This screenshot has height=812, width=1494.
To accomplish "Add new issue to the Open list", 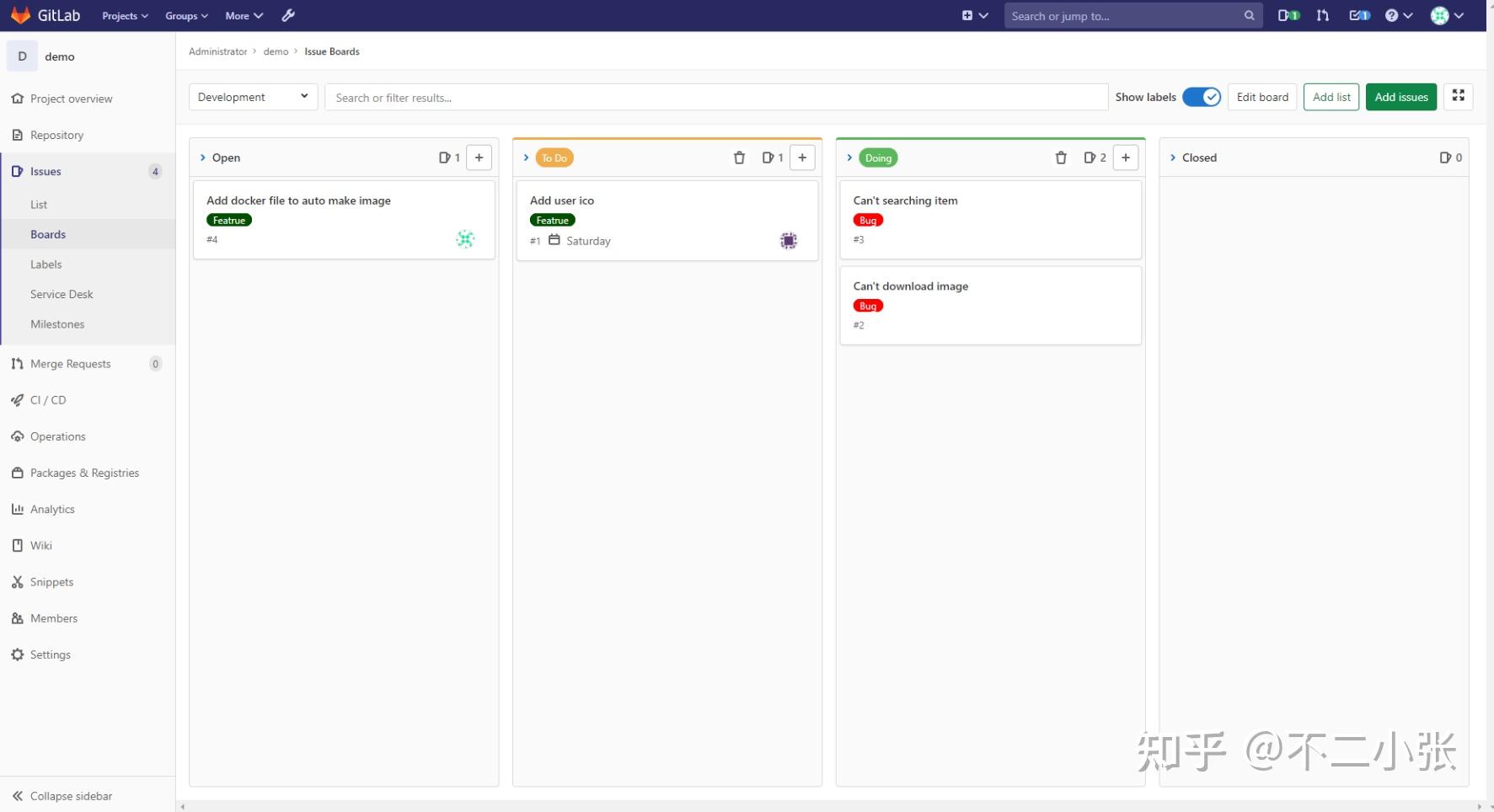I will click(479, 158).
